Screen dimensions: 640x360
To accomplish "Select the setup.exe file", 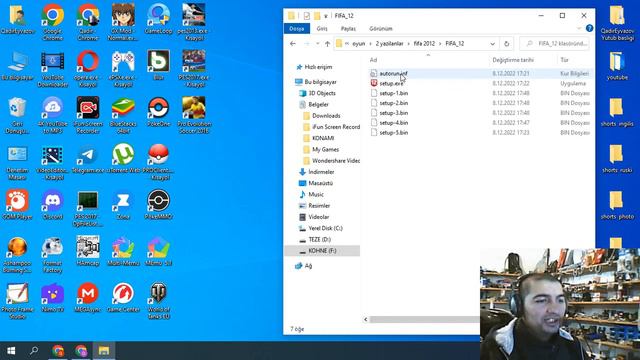I will (x=391, y=83).
